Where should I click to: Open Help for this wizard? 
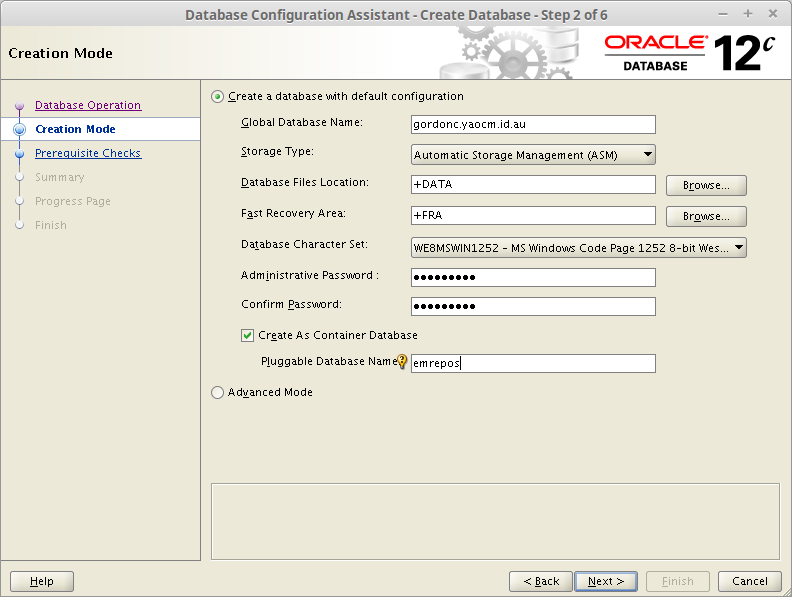[42, 581]
